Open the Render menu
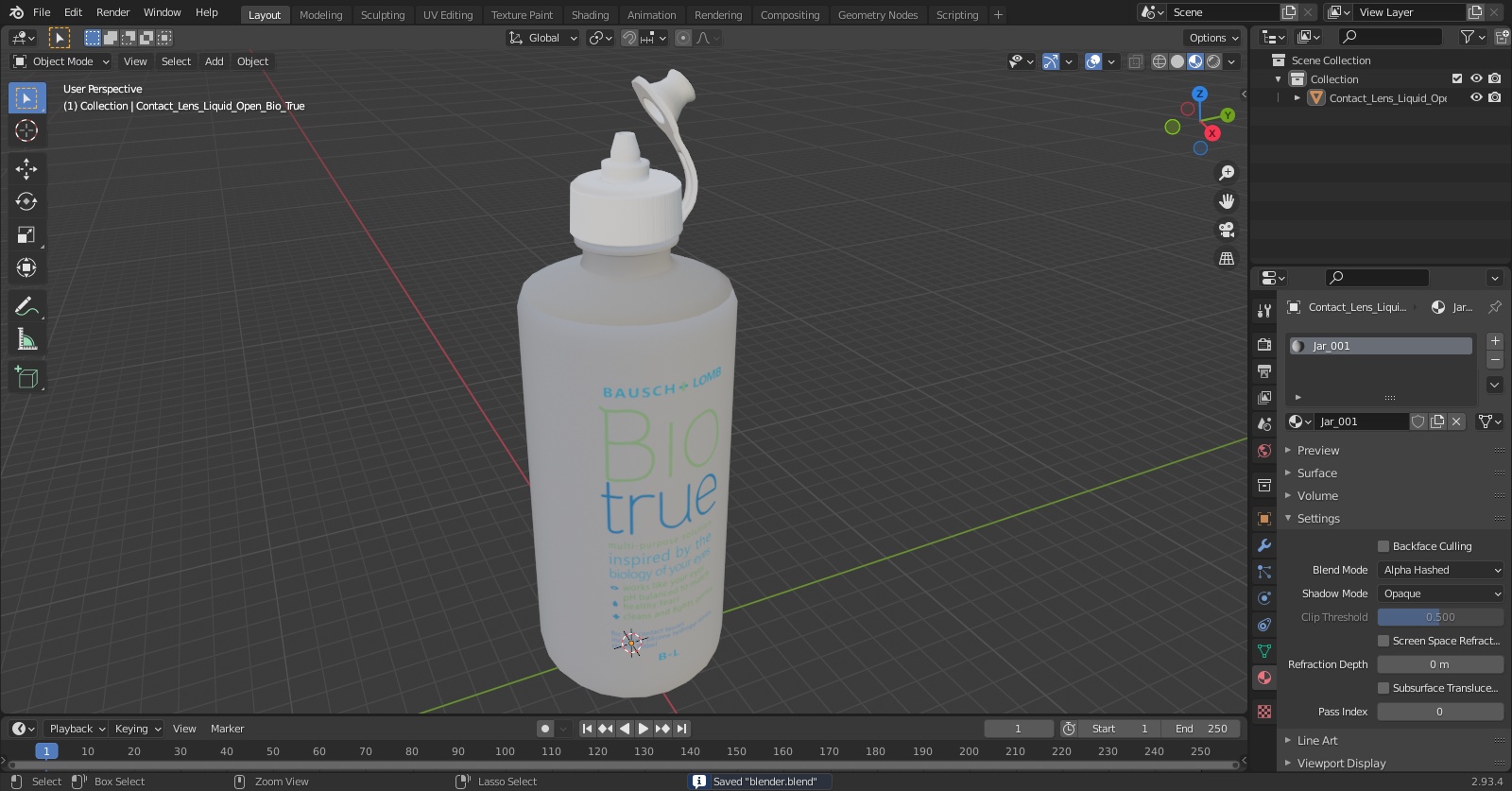The width and height of the screenshot is (1512, 791). (112, 12)
